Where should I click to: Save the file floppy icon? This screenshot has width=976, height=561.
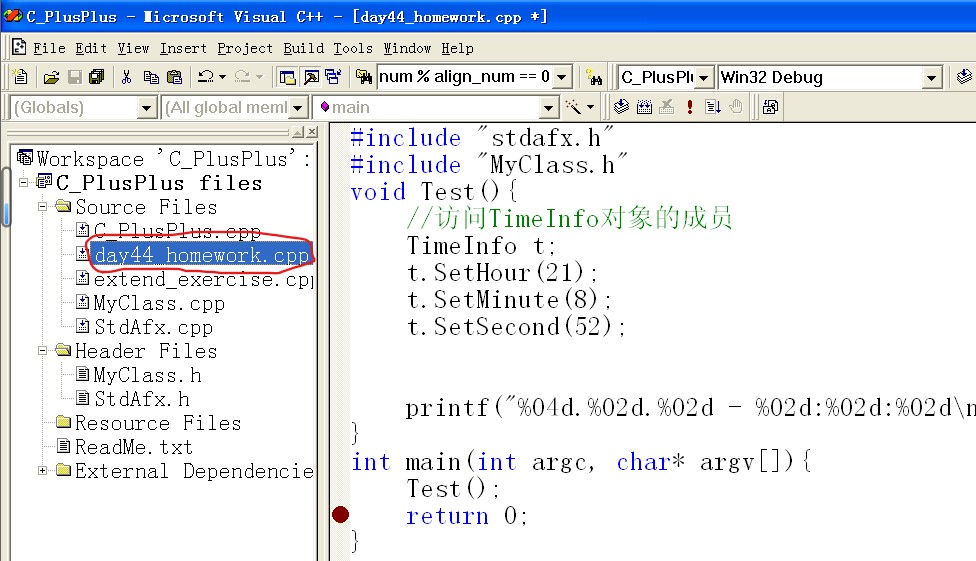click(75, 77)
